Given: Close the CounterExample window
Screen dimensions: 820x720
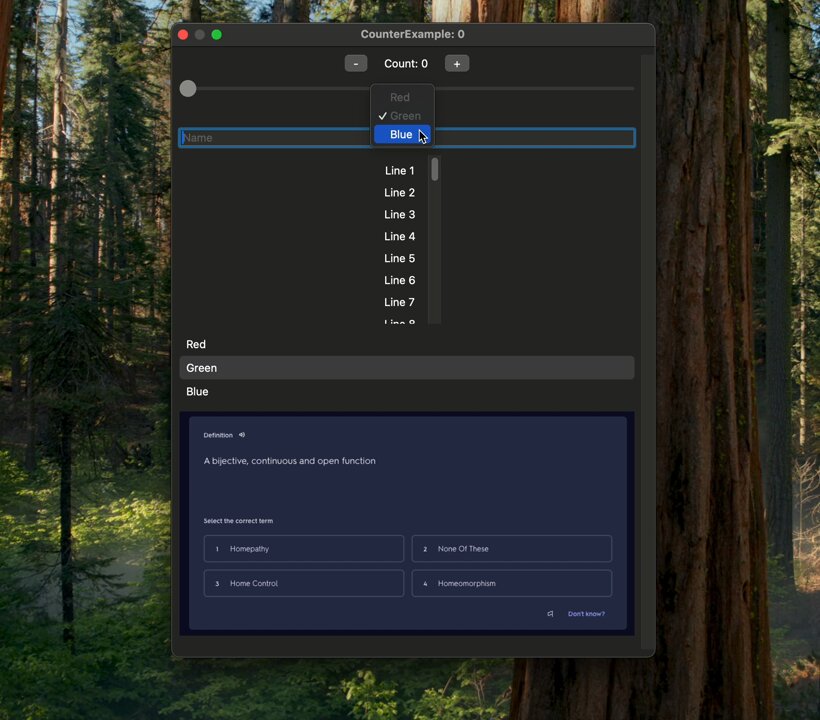Looking at the screenshot, I should click(x=183, y=35).
